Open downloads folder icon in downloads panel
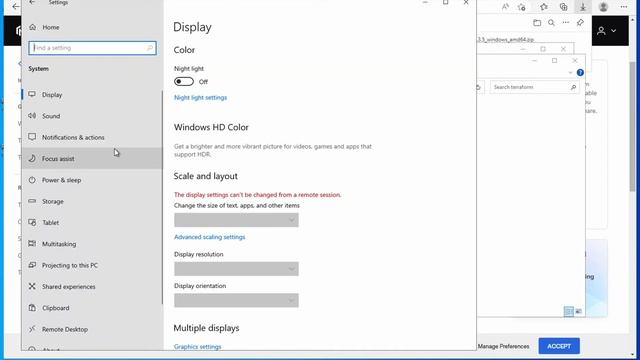 tap(537, 23)
